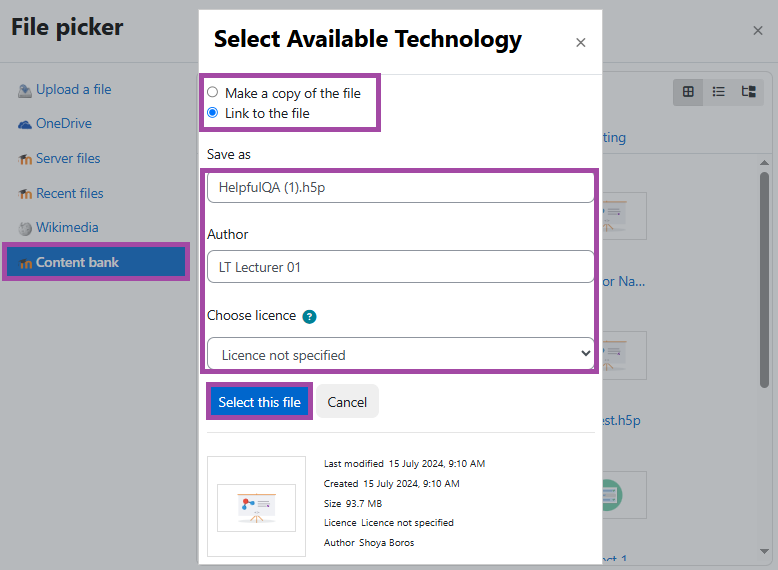Switch to icon grid view
778x570 pixels.
click(x=688, y=92)
